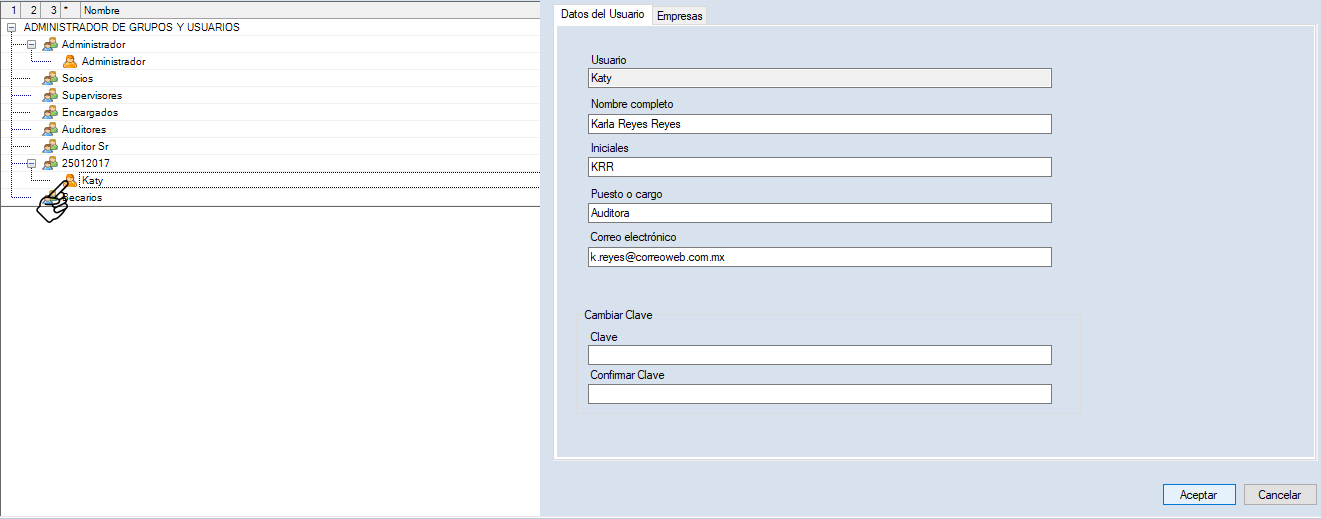Select the Auditor Sr group icon
This screenshot has height=519, width=1321.
(x=50, y=147)
